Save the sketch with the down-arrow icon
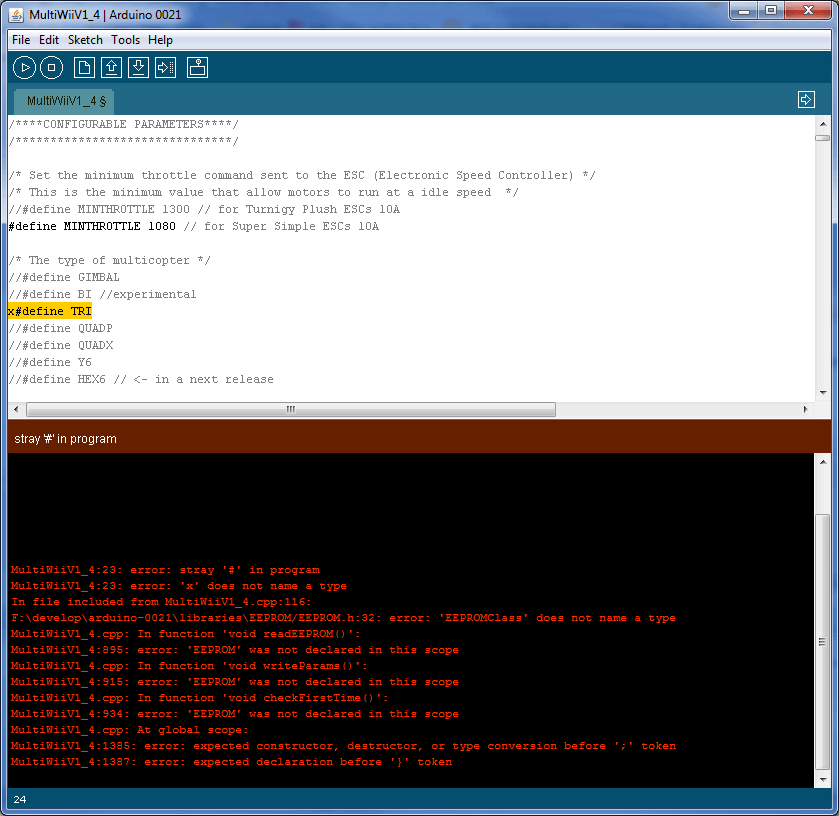839x816 pixels. pyautogui.click(x=139, y=68)
